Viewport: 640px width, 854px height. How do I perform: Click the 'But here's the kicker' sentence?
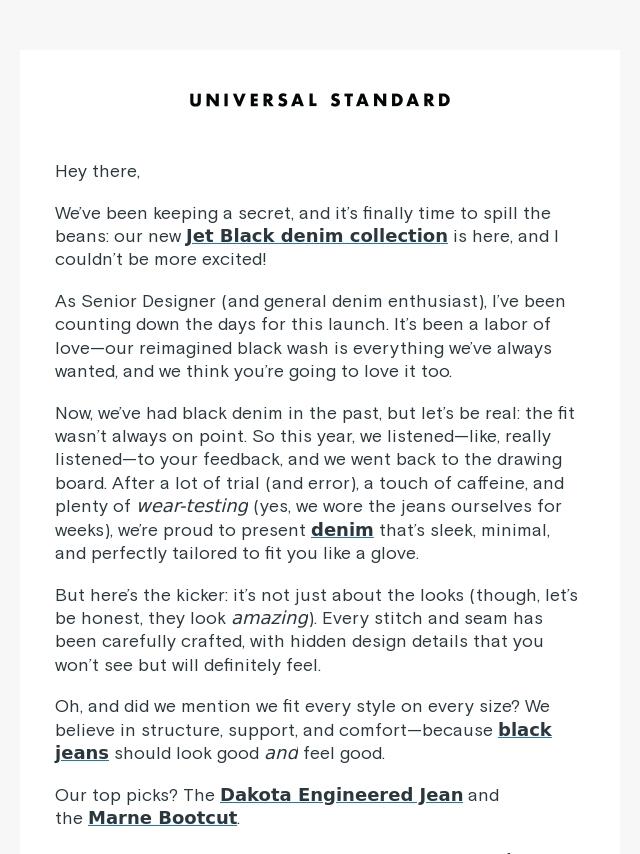click(x=142, y=595)
